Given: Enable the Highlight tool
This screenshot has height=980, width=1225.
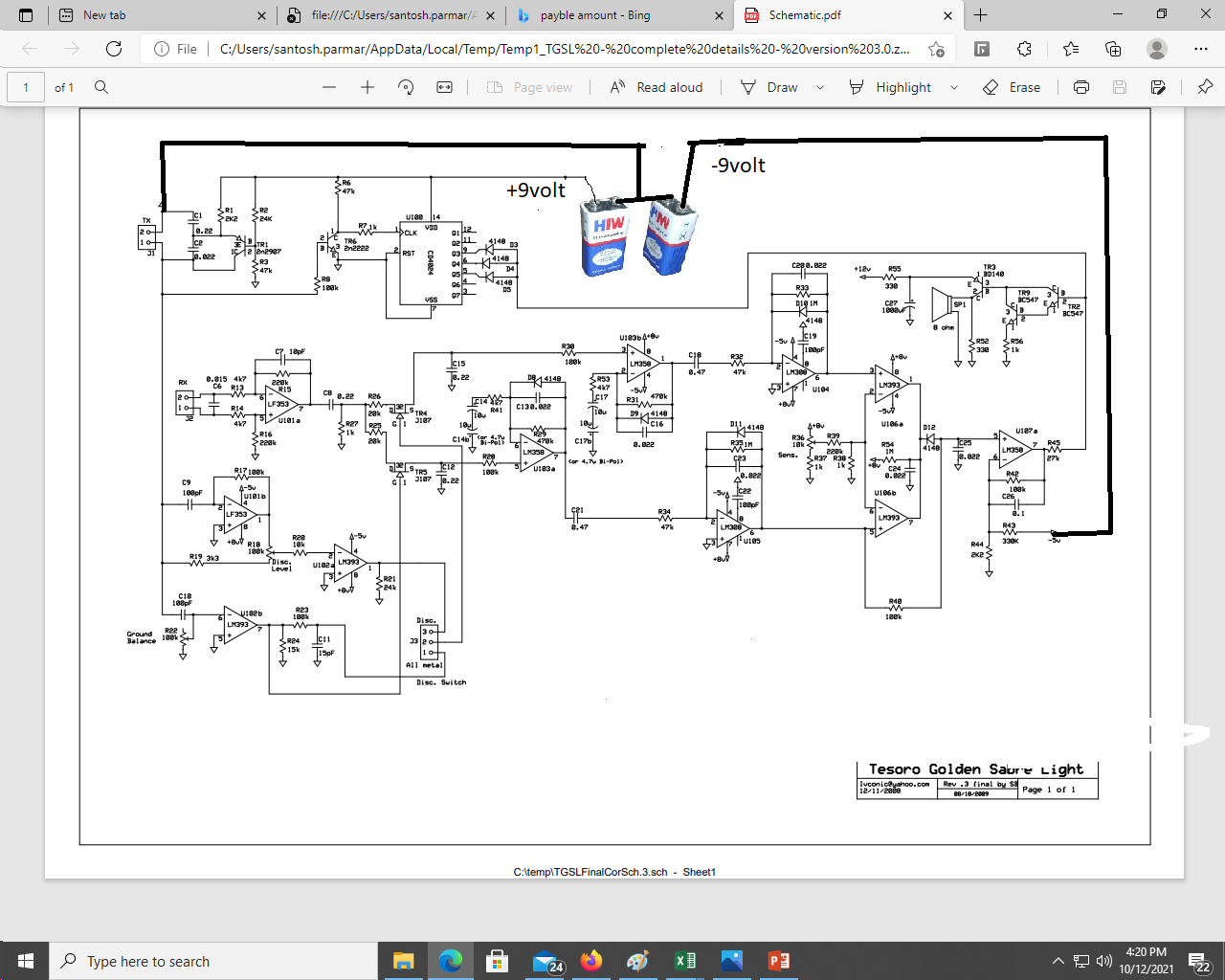Looking at the screenshot, I should pyautogui.click(x=890, y=87).
